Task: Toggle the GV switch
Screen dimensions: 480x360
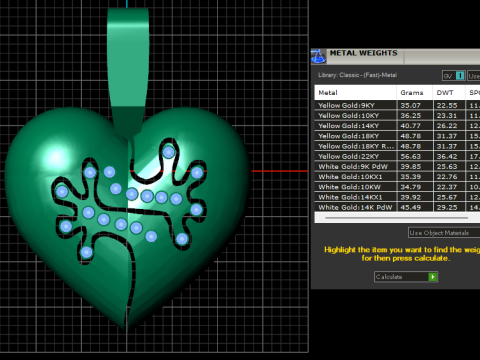Action: point(454,76)
